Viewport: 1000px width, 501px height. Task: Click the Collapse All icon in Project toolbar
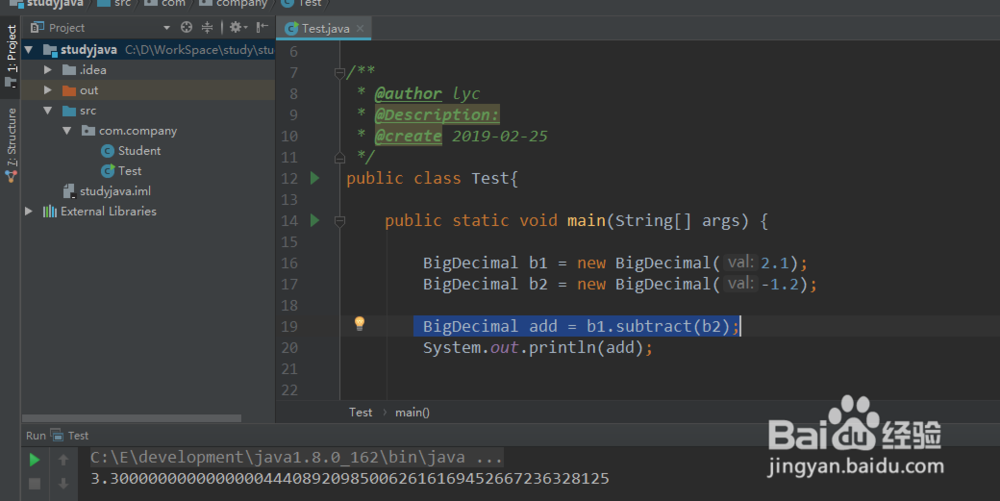(x=207, y=27)
